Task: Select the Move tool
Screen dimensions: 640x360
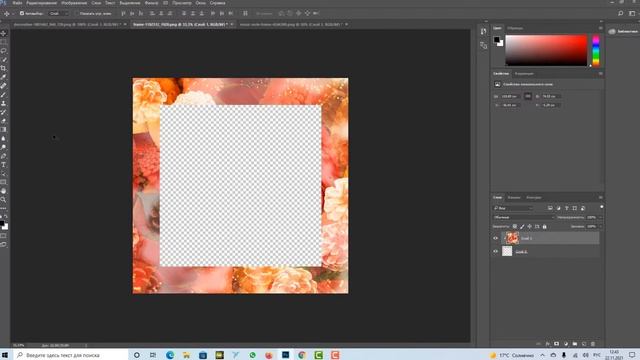Action: (x=4, y=33)
